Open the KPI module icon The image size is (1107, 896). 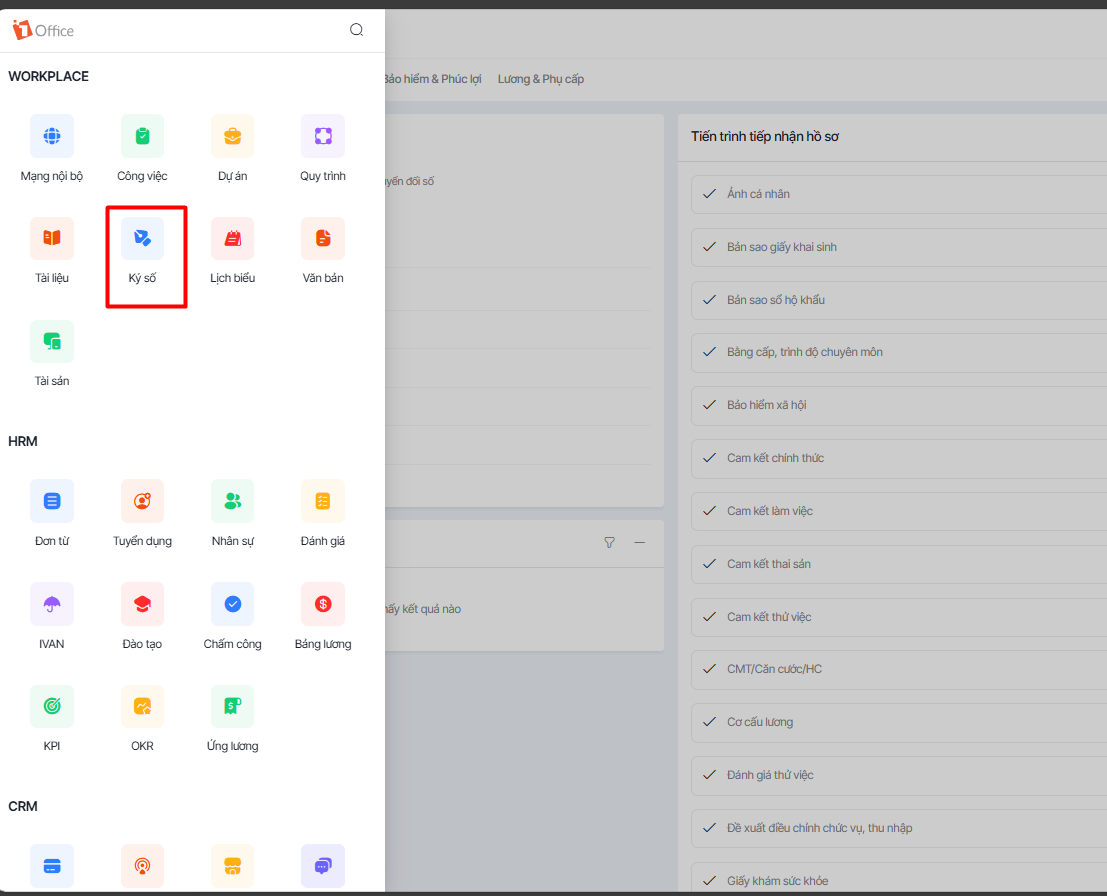coord(52,707)
